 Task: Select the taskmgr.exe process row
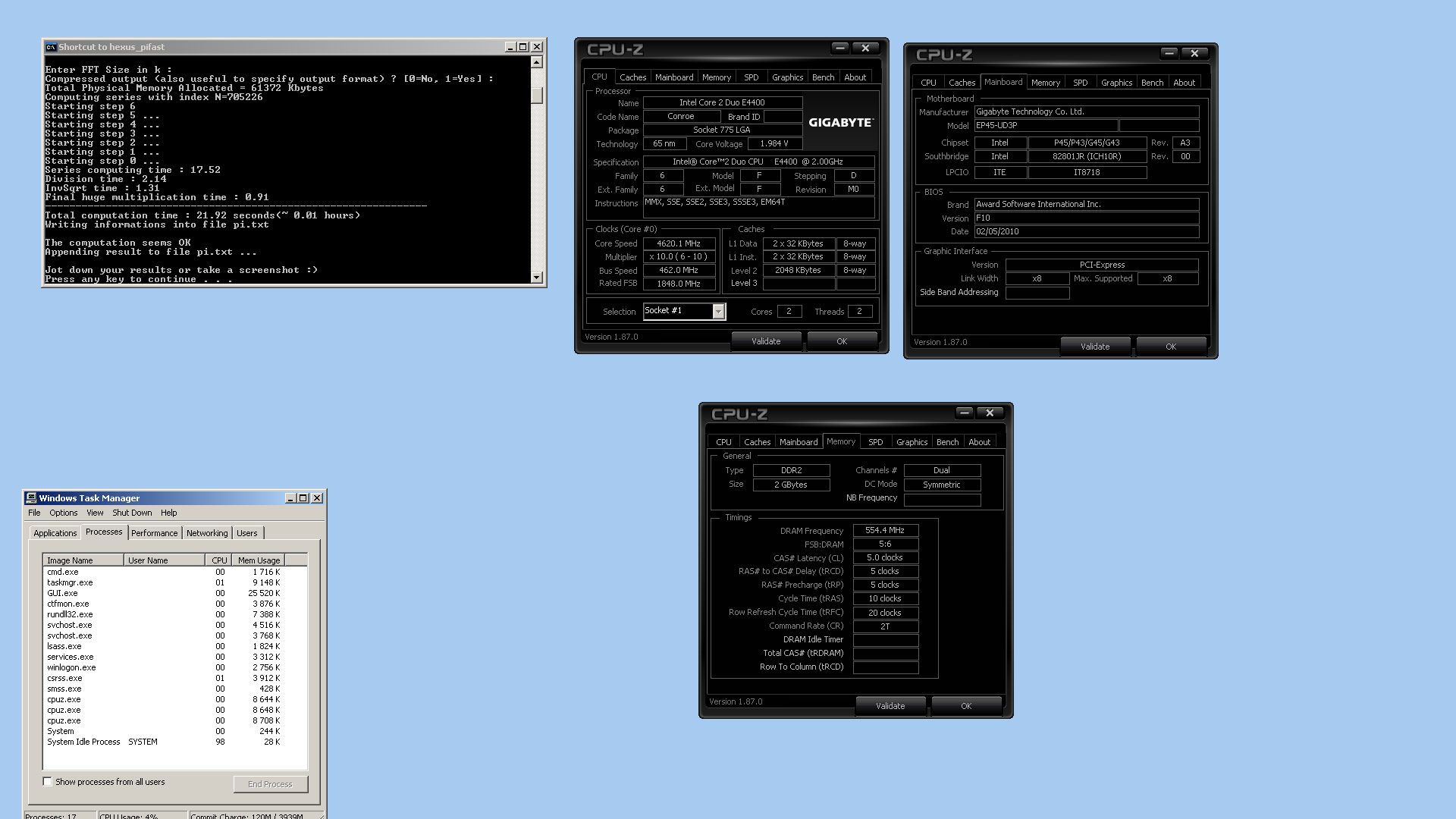point(175,583)
